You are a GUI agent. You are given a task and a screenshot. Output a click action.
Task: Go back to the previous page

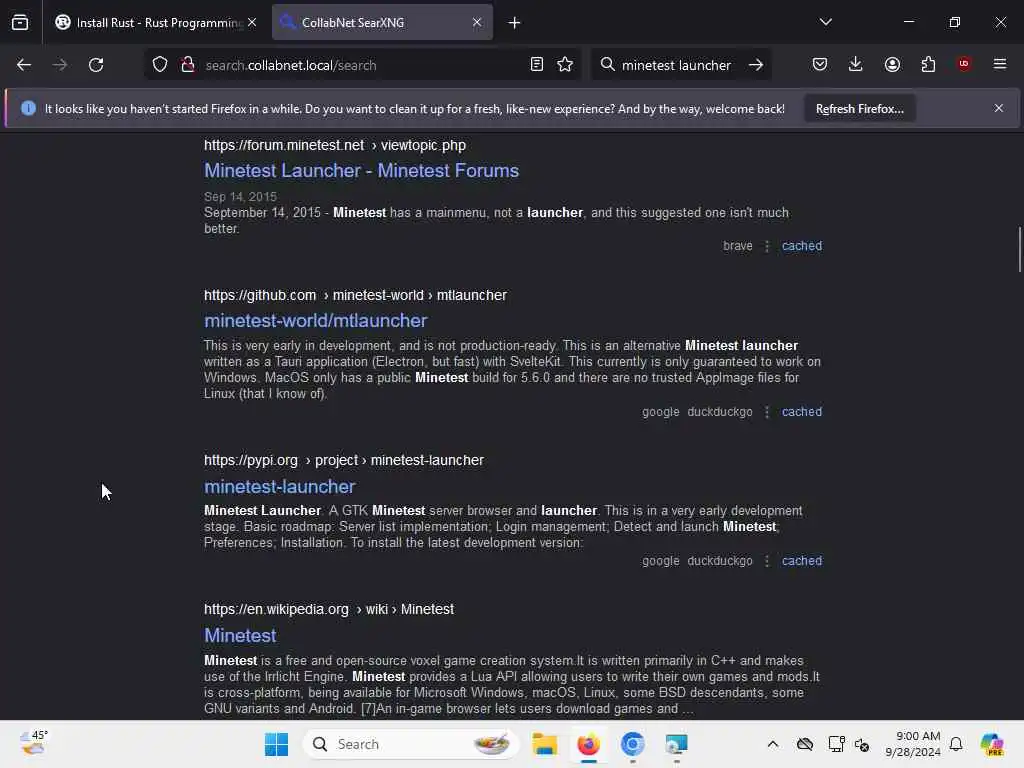click(x=24, y=65)
